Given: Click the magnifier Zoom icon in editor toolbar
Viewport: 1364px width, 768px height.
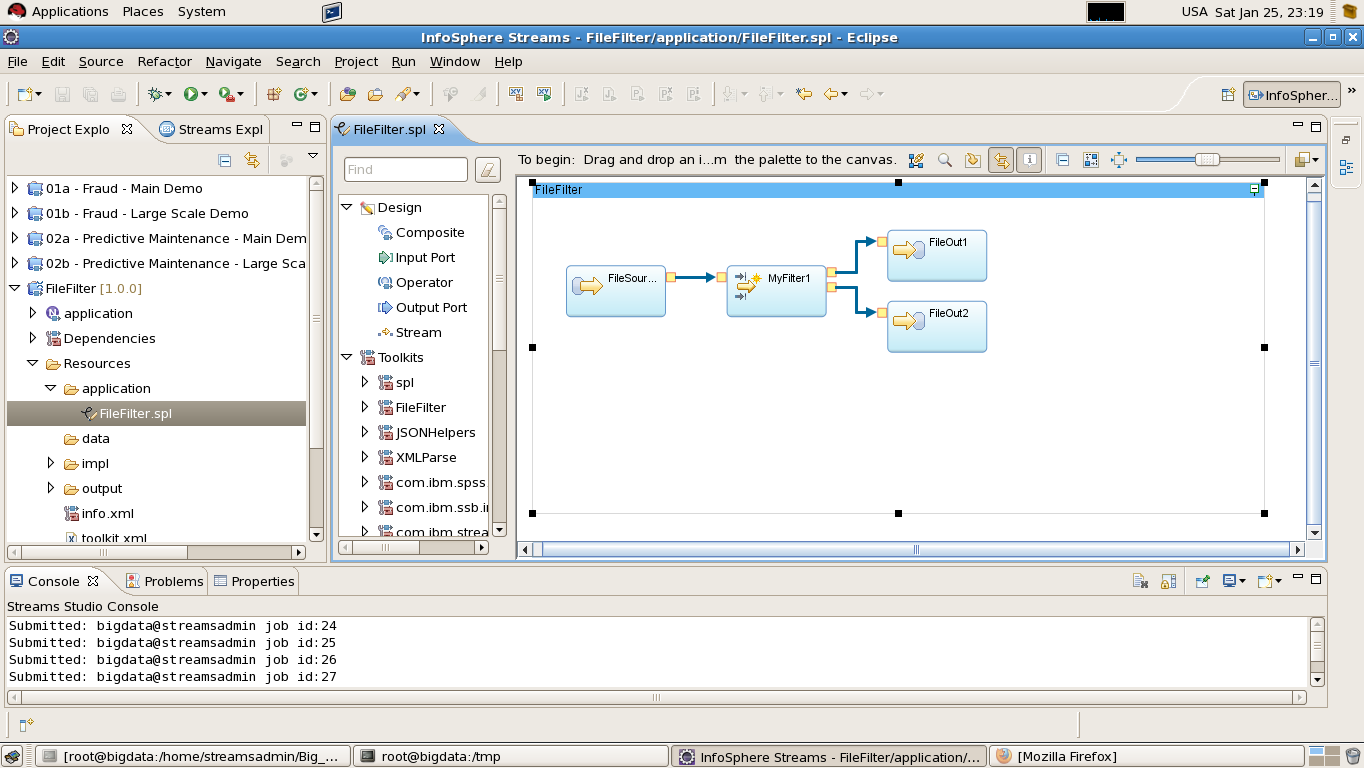Looking at the screenshot, I should point(944,160).
